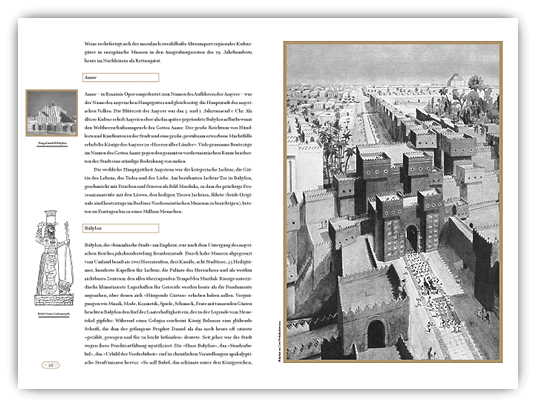Click the "Babylon" section heading box

click(x=120, y=228)
